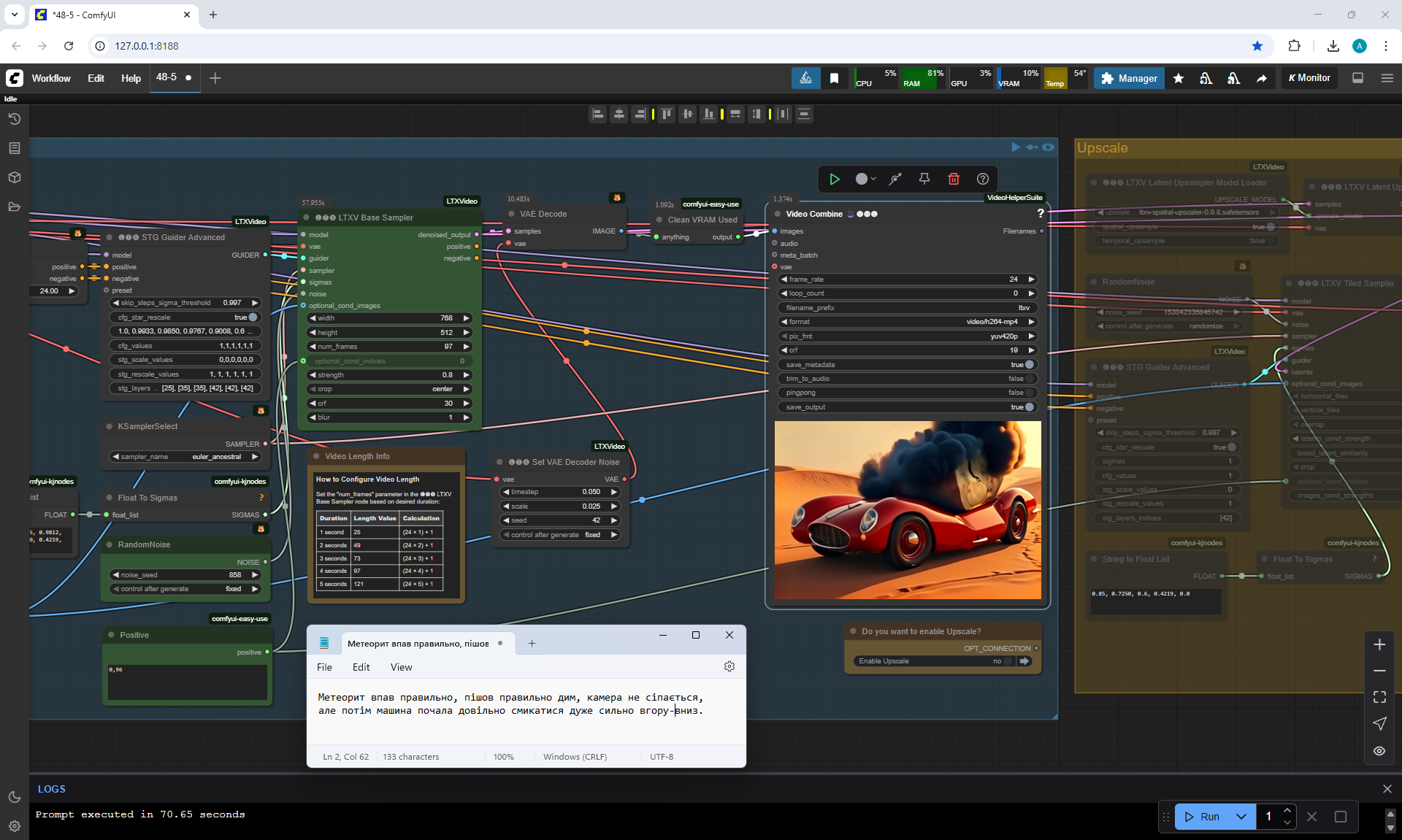Toggle dark theme moon icon in sidebar
Viewport: 1402px width, 840px height.
click(15, 797)
